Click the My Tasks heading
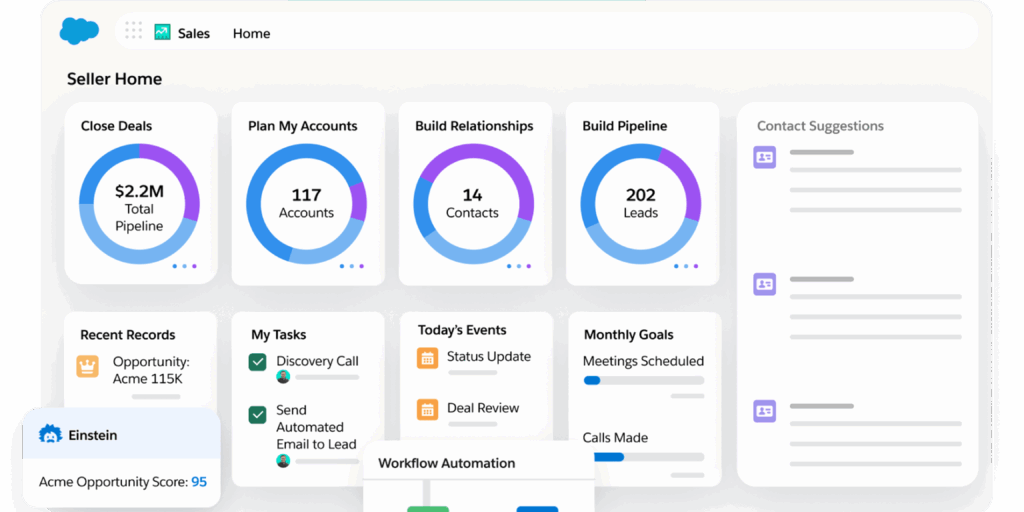 (279, 334)
